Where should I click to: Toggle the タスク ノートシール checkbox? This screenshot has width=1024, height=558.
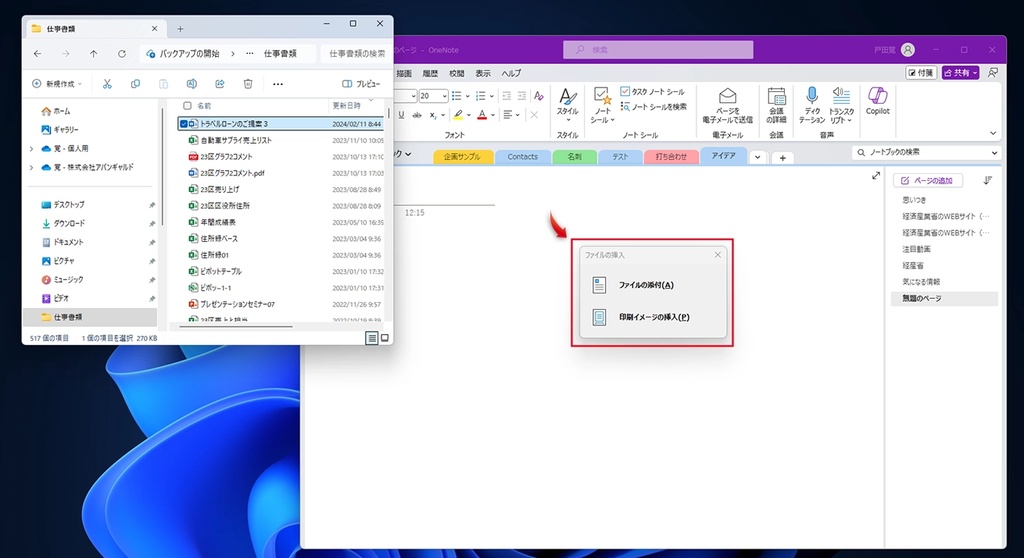[x=625, y=91]
